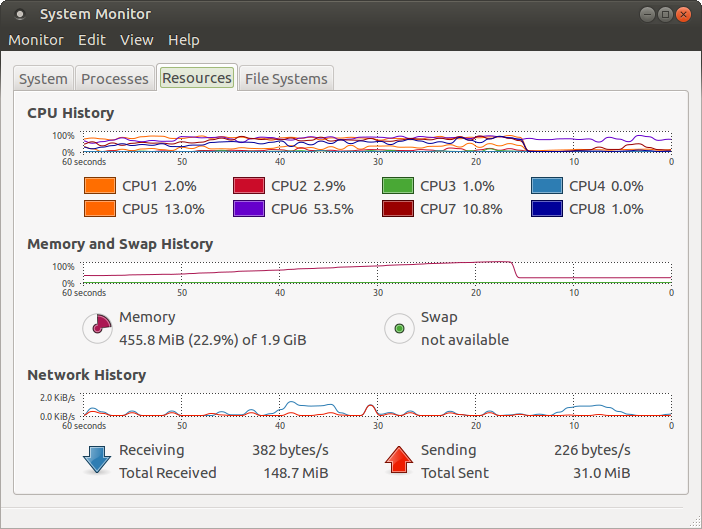Image resolution: width=702 pixels, height=529 pixels.
Task: Click the '382 bytes/s' receiving rate
Action: [290, 450]
